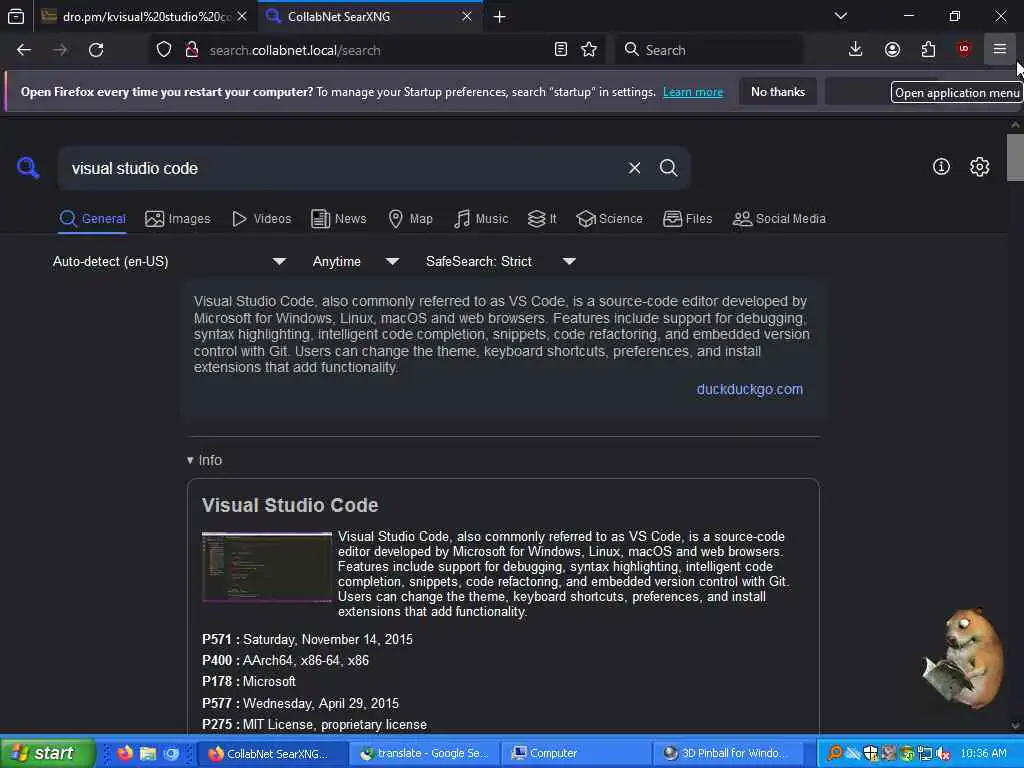Screen dimensions: 1024x768
Task: Launch Firefox from taskbar quick launch
Action: (x=125, y=753)
